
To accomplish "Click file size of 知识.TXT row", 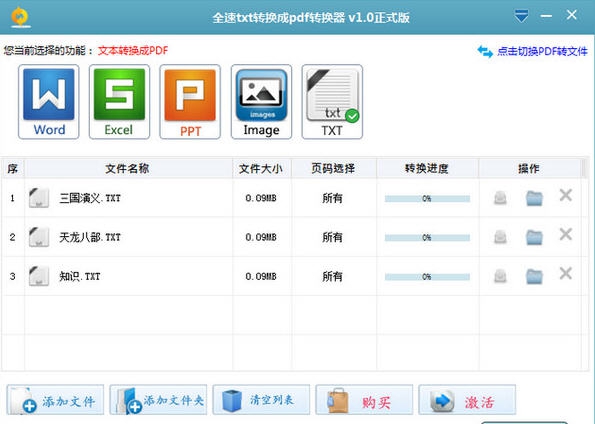I will [x=261, y=276].
